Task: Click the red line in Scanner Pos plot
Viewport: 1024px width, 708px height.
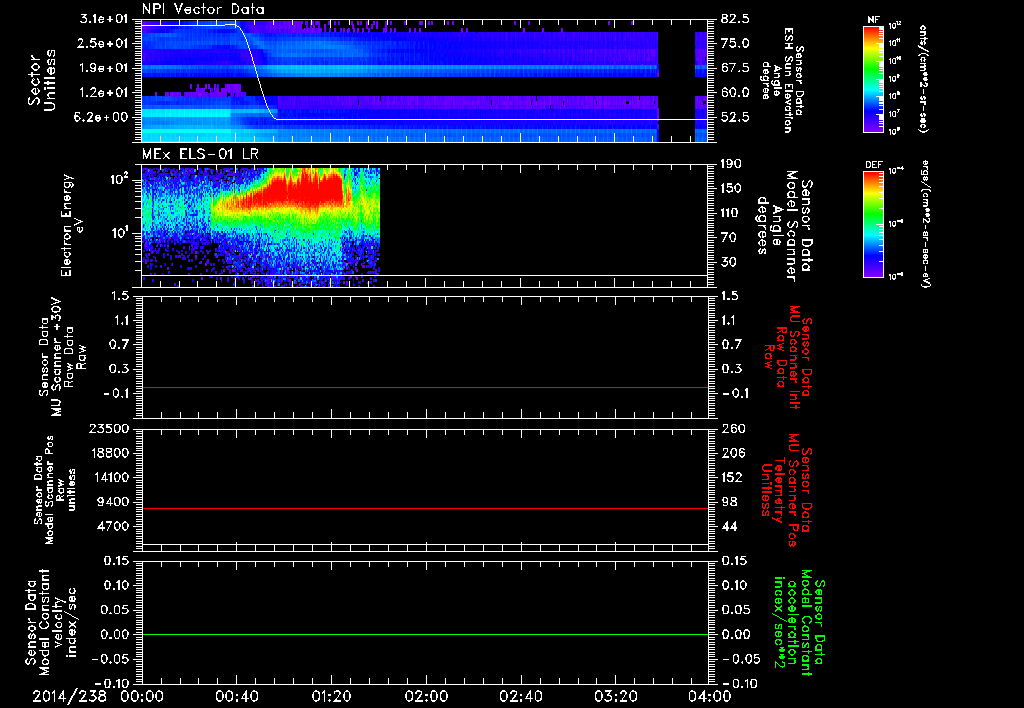Action: (x=425, y=508)
